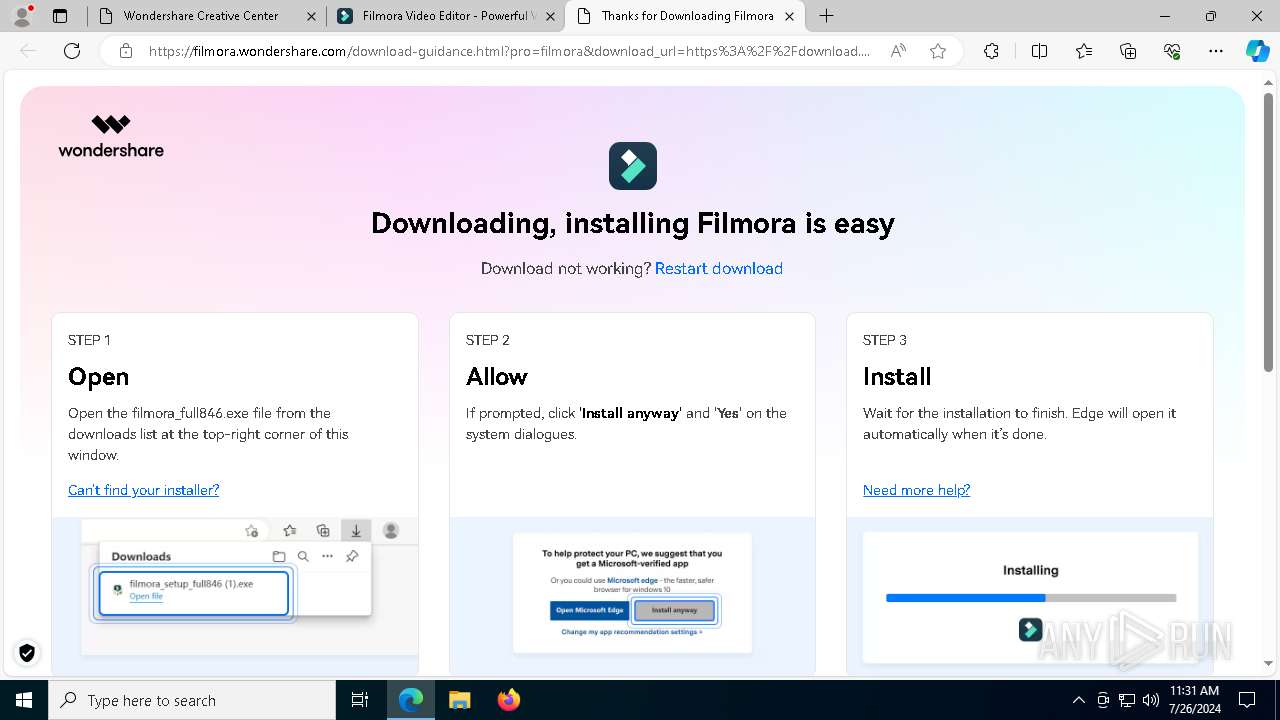Open Task View on taskbar
This screenshot has height=720, width=1280.
tap(360, 700)
